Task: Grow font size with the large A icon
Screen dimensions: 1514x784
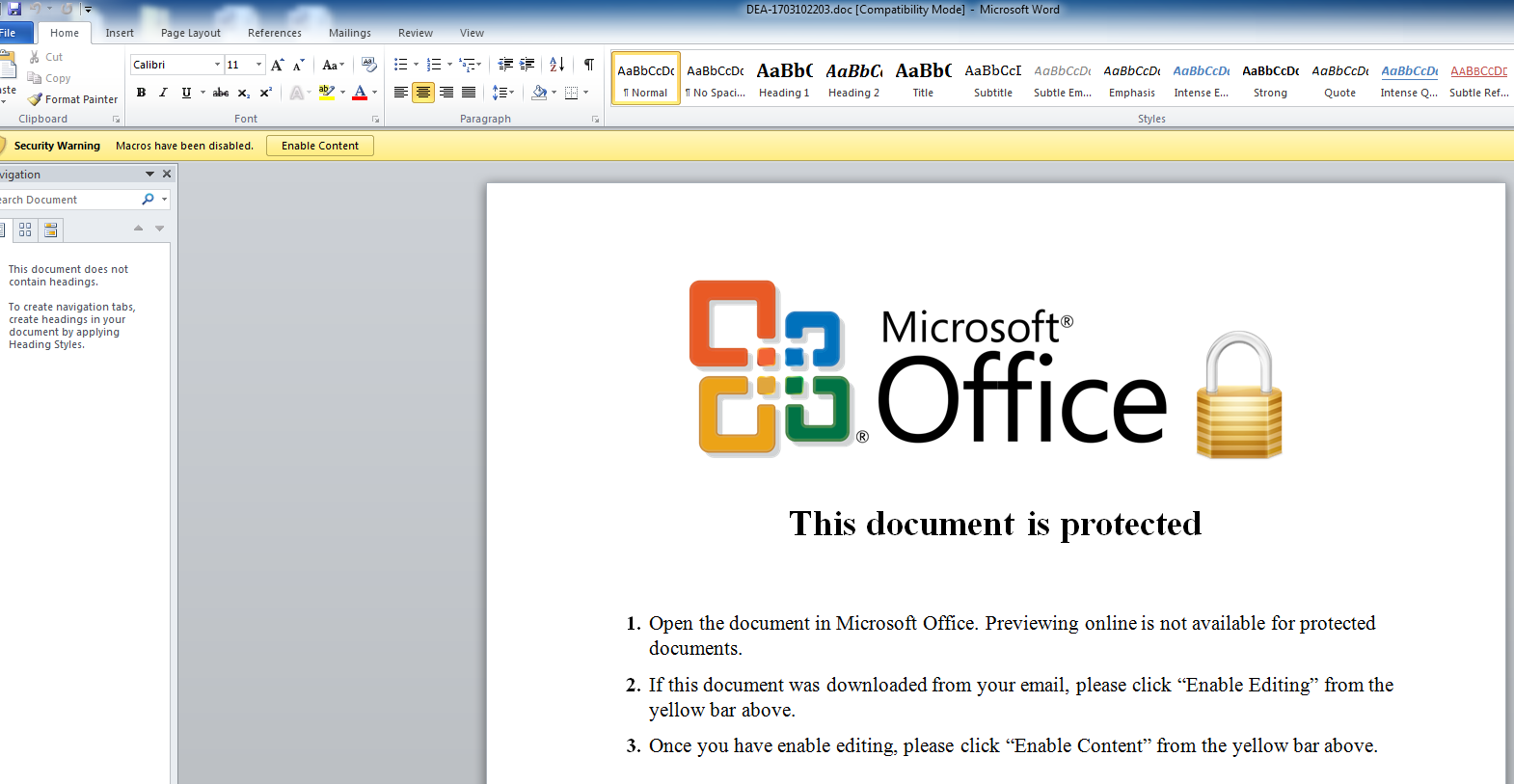Action: coord(278,65)
